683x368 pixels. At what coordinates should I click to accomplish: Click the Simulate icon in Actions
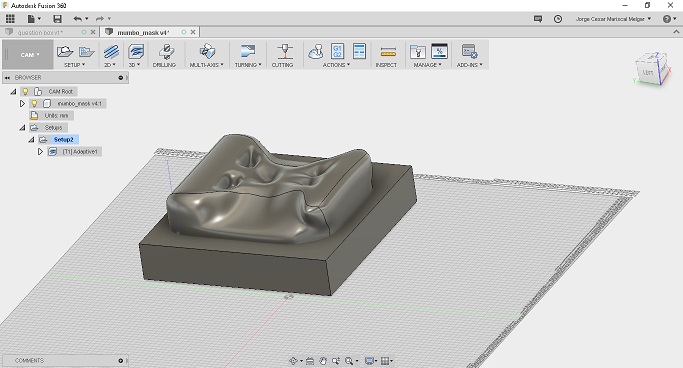[315, 52]
